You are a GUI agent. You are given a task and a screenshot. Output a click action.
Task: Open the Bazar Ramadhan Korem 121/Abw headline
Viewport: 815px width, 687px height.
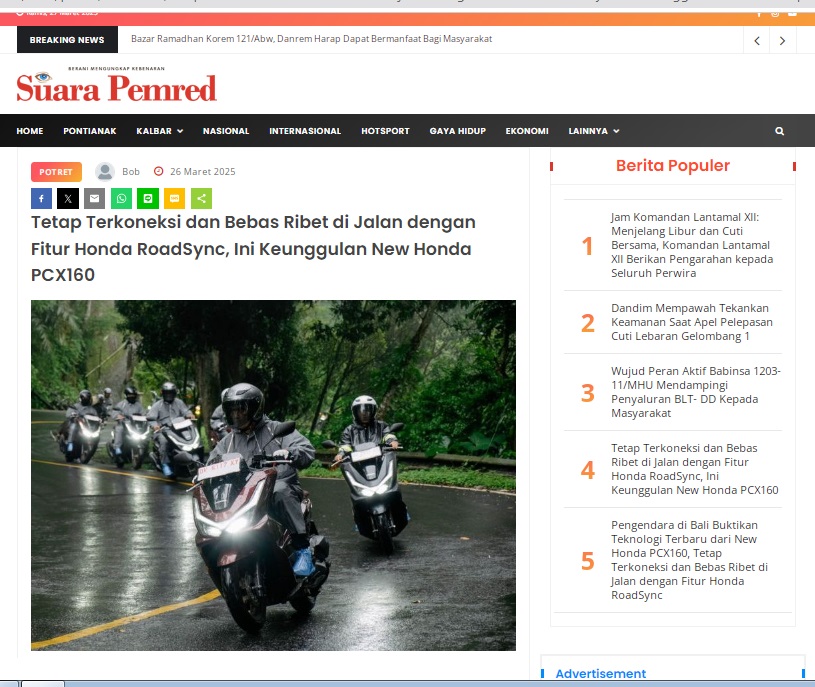click(x=311, y=39)
